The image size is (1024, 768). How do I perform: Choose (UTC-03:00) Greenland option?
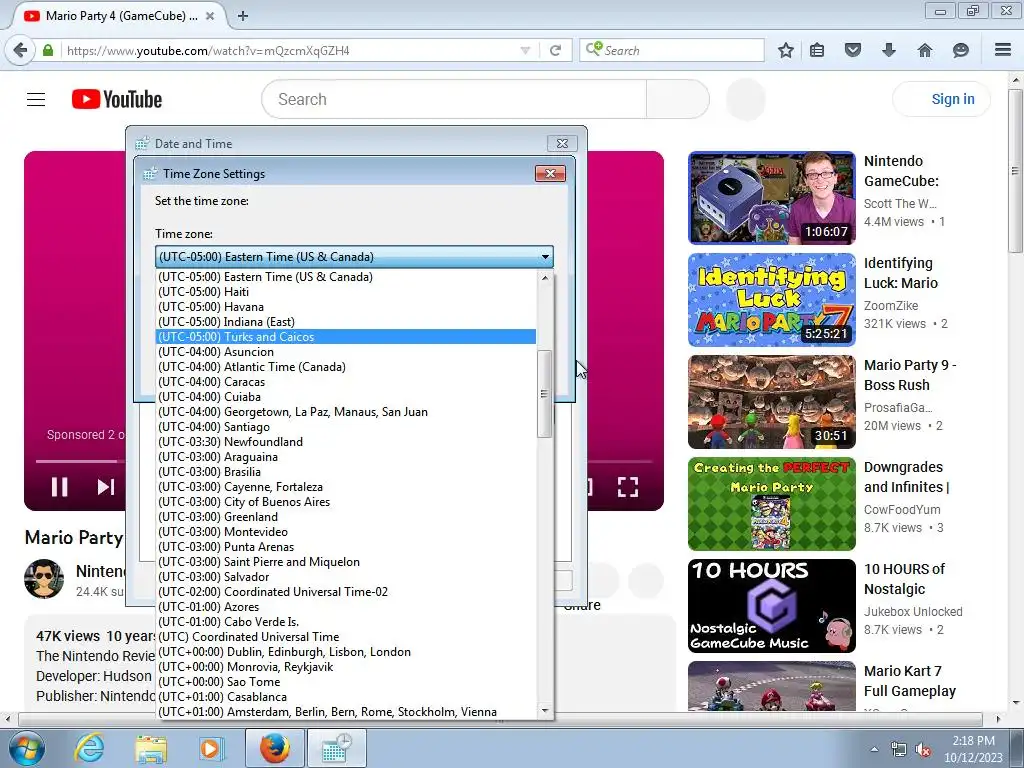pos(345,517)
